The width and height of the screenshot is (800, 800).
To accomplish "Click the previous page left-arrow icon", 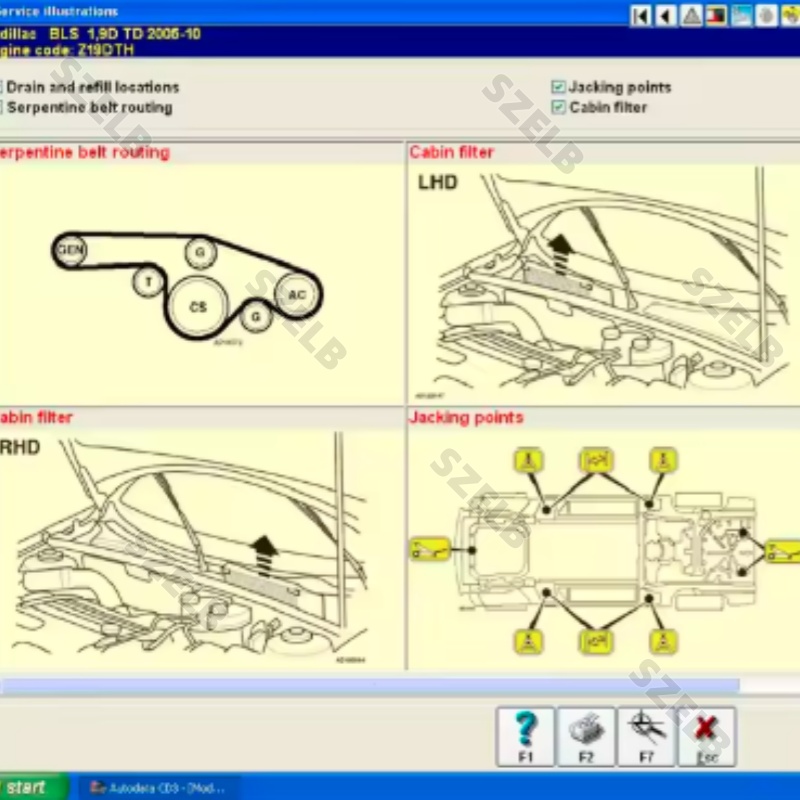I will [666, 16].
